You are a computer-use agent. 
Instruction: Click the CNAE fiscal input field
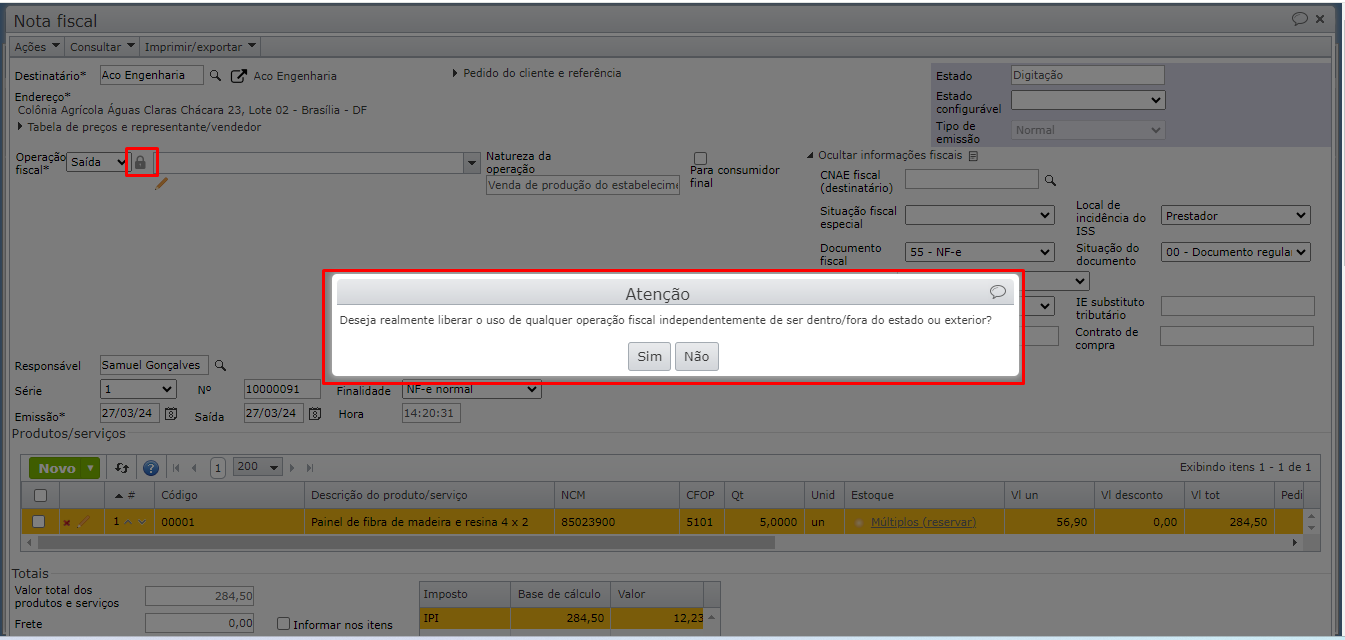click(x=972, y=179)
